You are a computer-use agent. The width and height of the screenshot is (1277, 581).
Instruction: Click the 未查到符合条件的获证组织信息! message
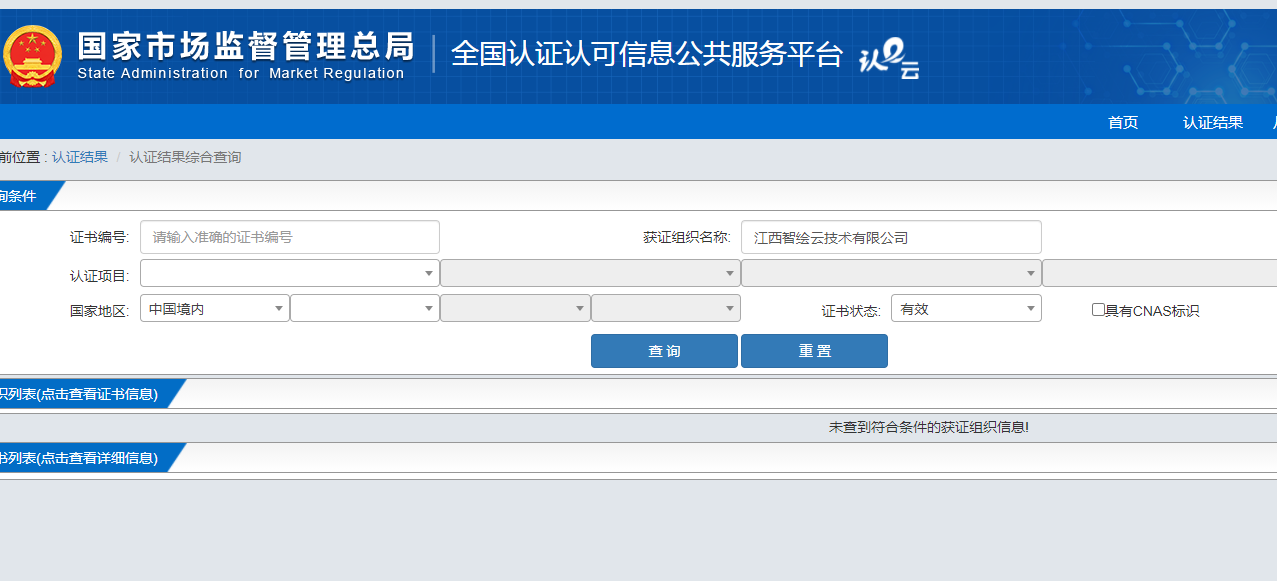(x=929, y=427)
